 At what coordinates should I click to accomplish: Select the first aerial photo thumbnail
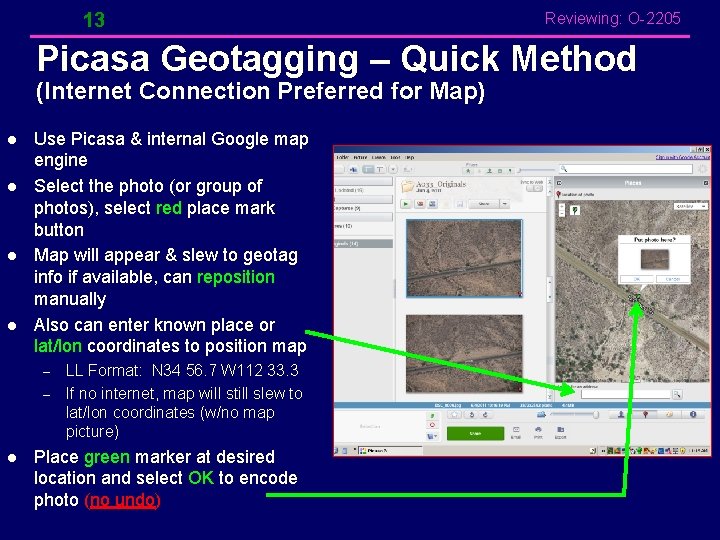point(464,258)
